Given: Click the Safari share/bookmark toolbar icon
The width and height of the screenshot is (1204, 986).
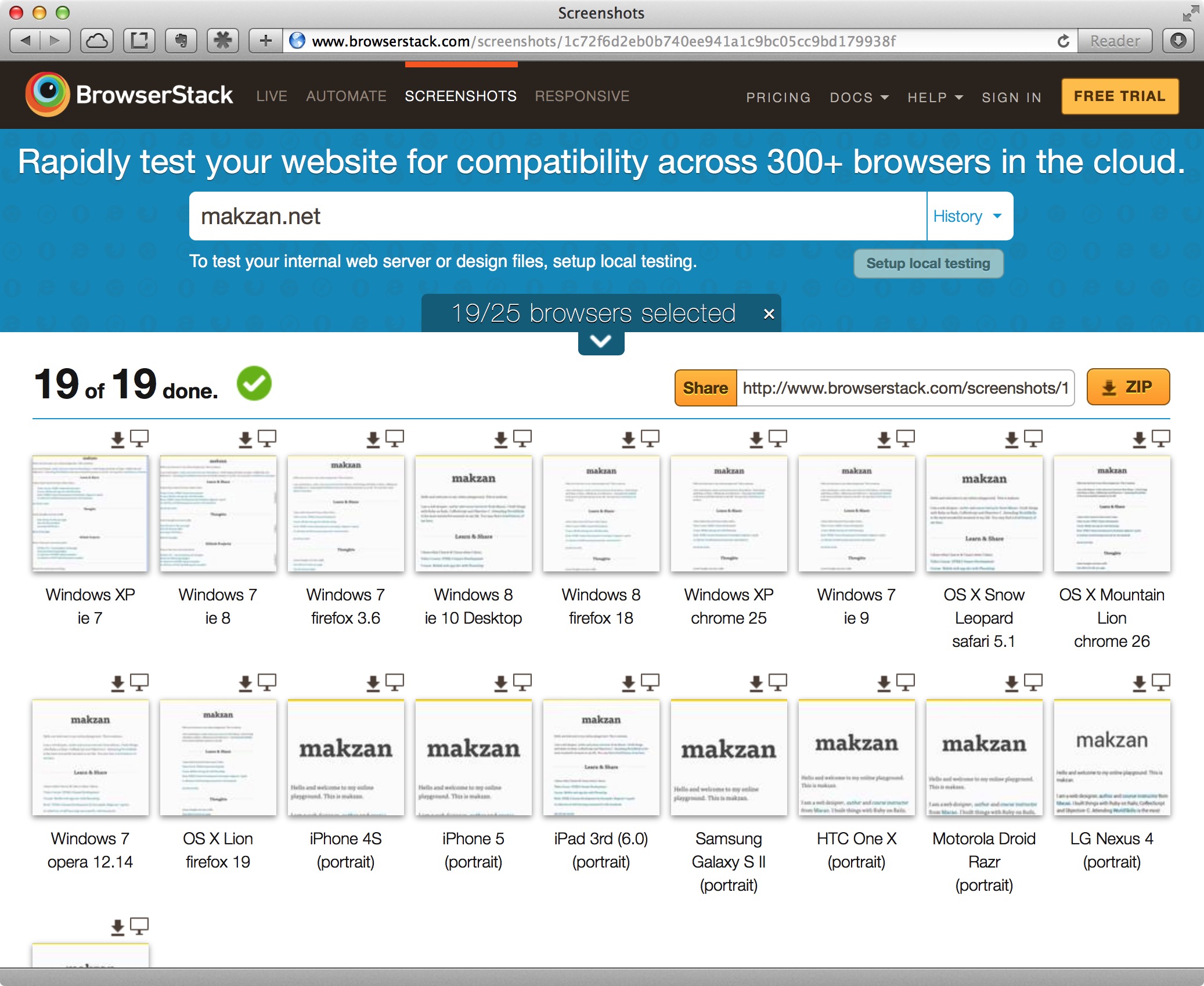Looking at the screenshot, I should point(139,41).
